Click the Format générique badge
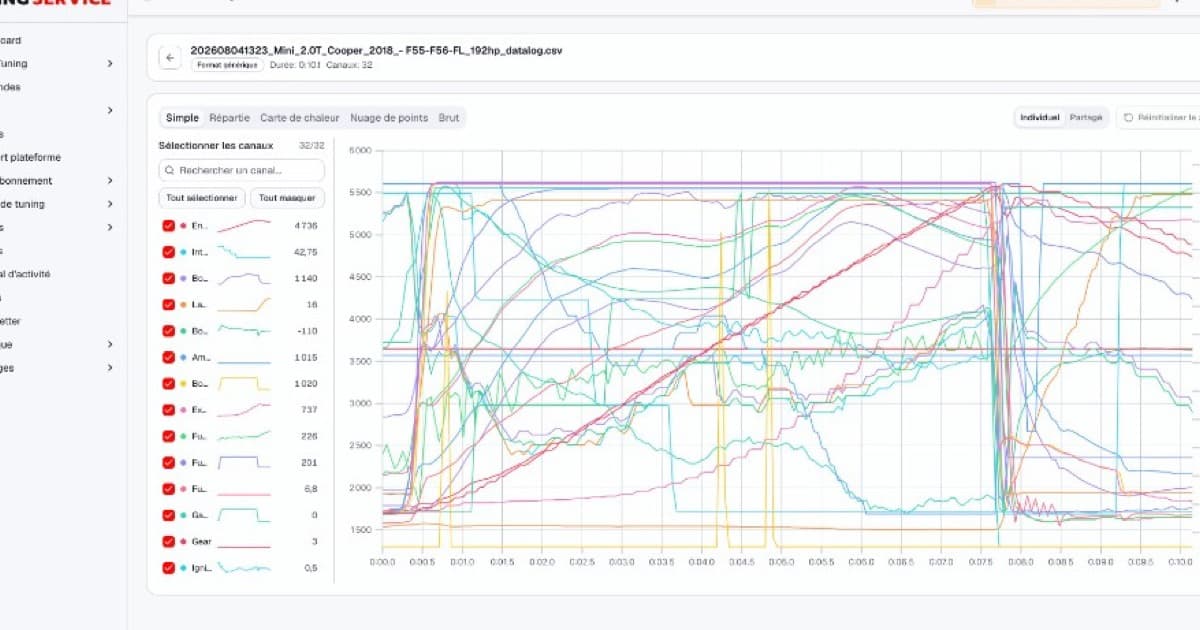The image size is (1200, 630). (227, 65)
